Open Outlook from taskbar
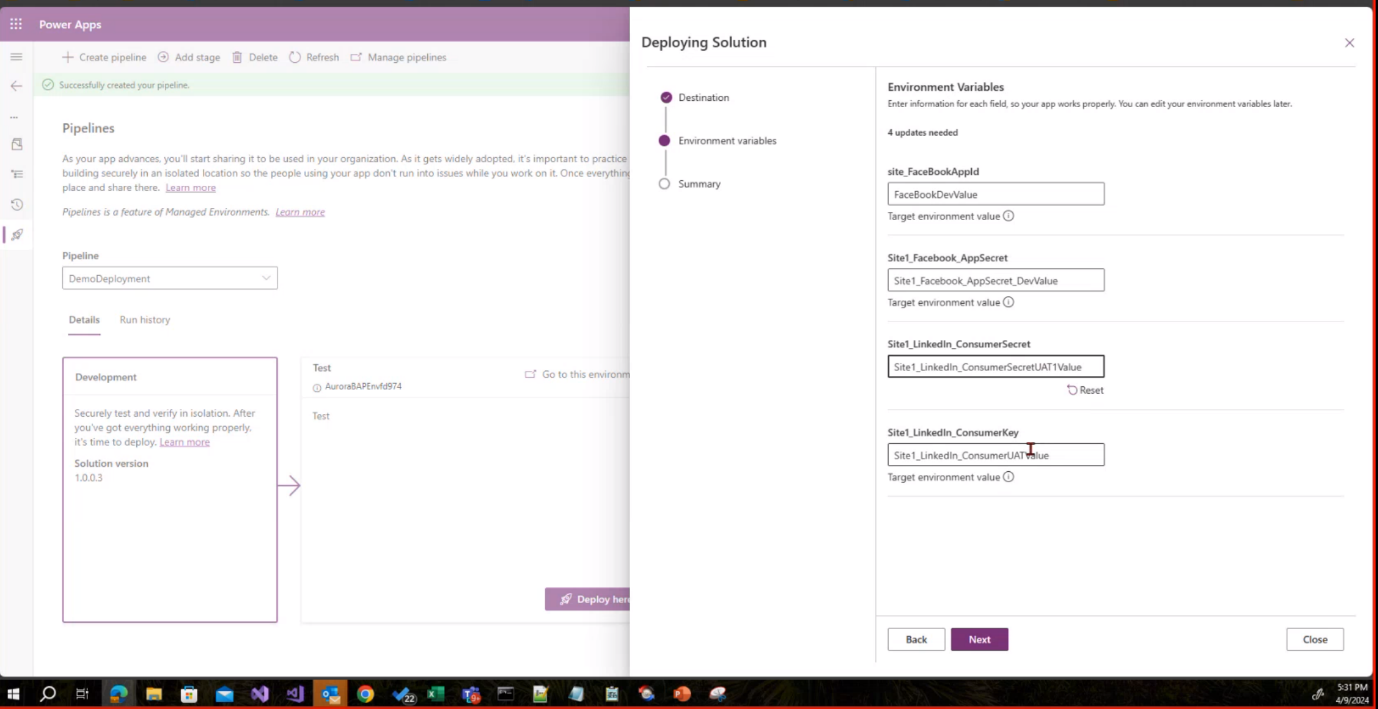The image size is (1378, 709). tap(330, 694)
